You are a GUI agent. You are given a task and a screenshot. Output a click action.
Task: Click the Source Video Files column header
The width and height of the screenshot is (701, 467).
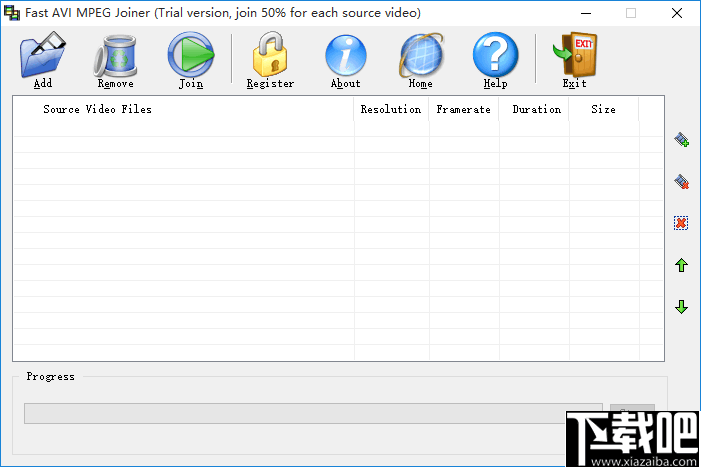tap(183, 109)
